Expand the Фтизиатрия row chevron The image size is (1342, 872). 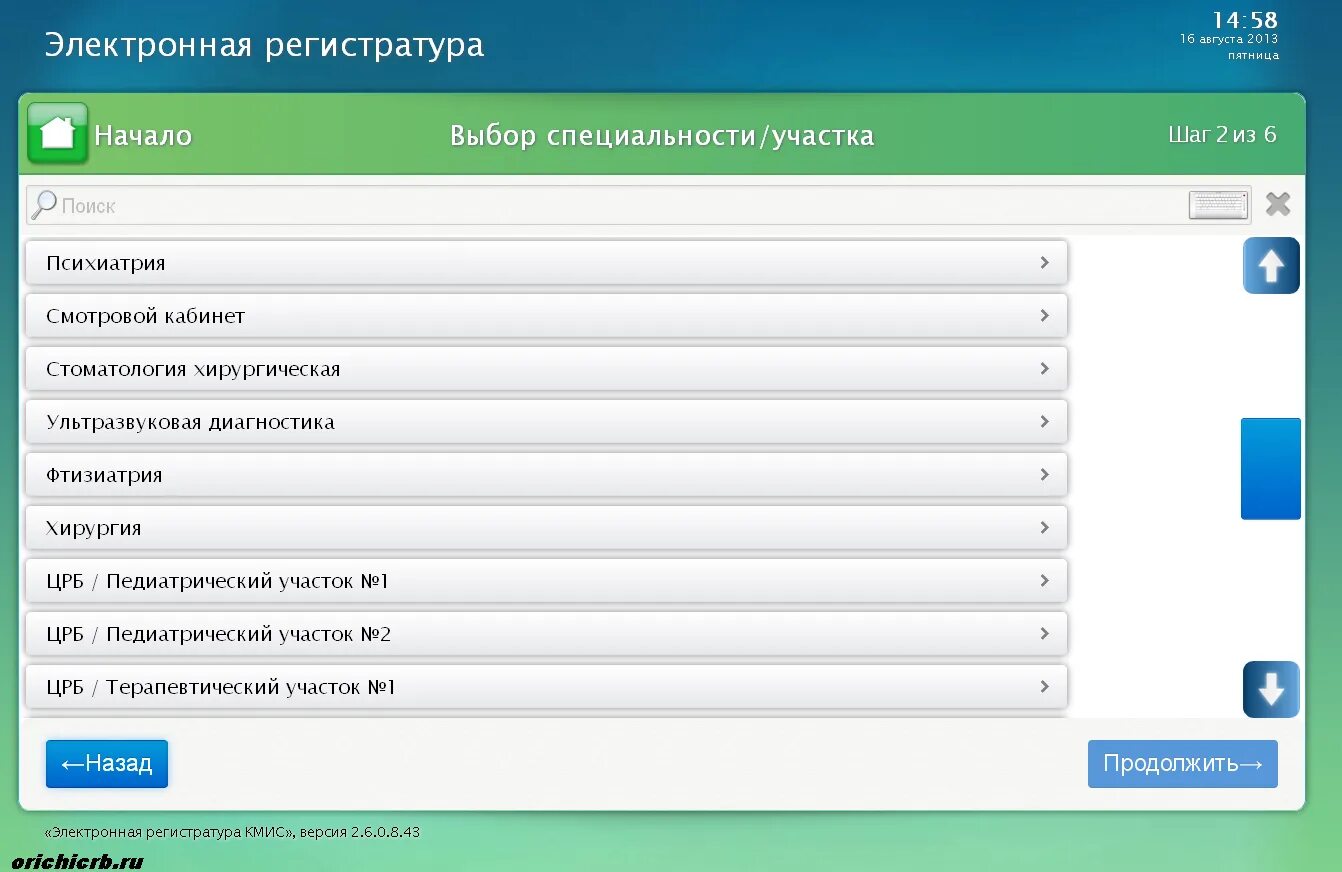1045,474
